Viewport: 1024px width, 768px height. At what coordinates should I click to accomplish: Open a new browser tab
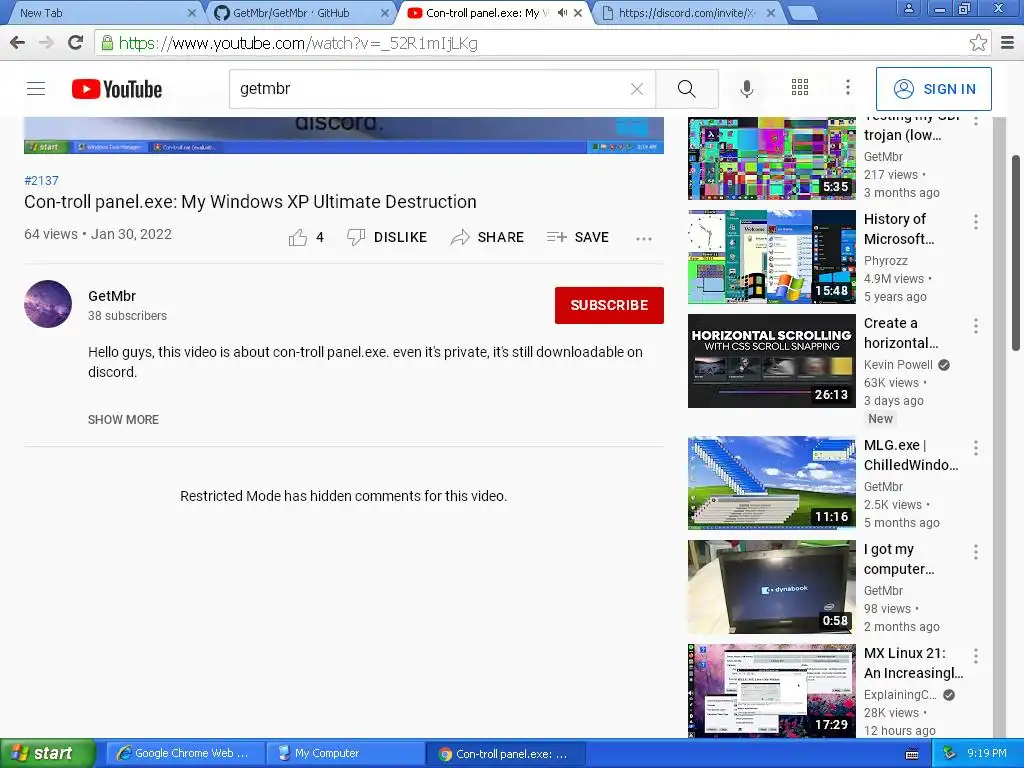coord(802,13)
